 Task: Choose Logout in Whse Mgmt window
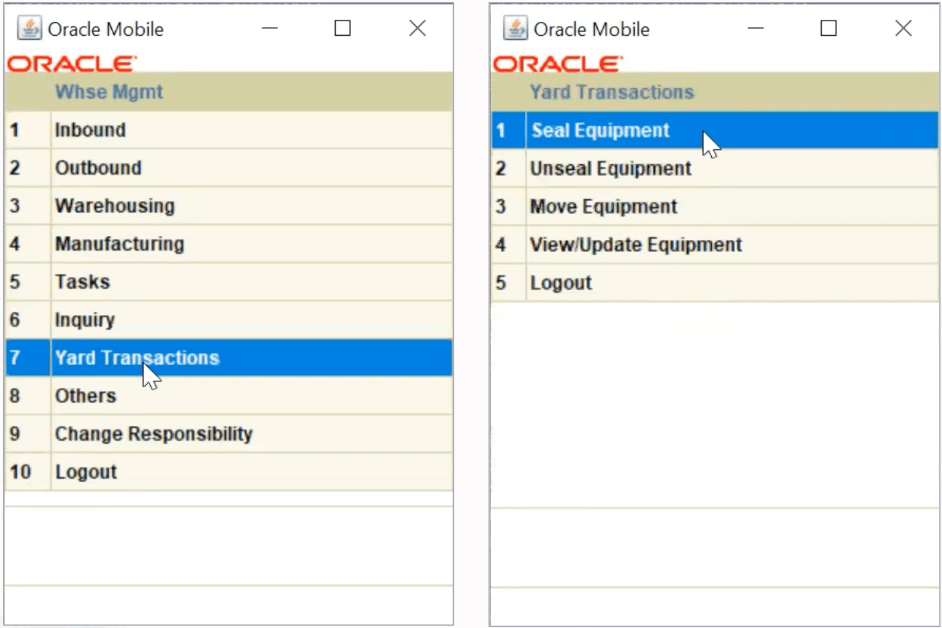pos(229,472)
